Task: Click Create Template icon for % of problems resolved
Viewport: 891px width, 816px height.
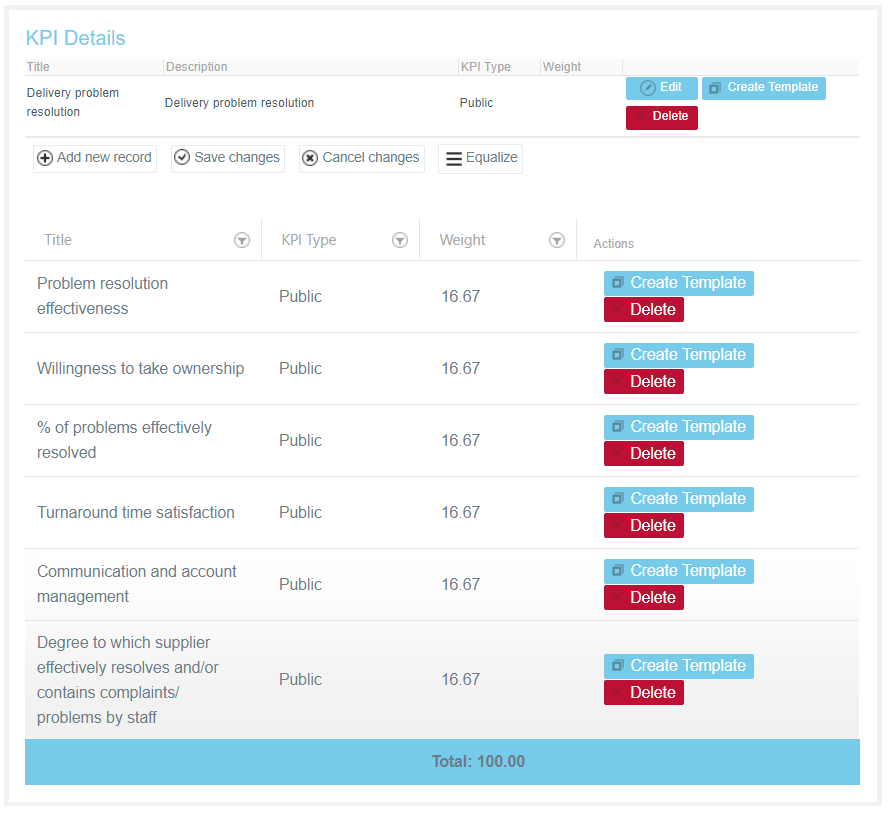Action: pos(617,427)
